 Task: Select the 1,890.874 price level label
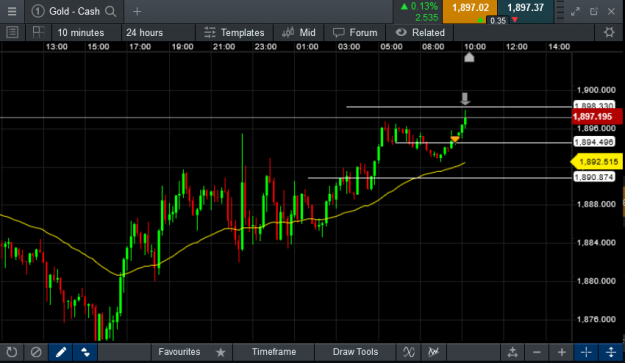[x=594, y=177]
